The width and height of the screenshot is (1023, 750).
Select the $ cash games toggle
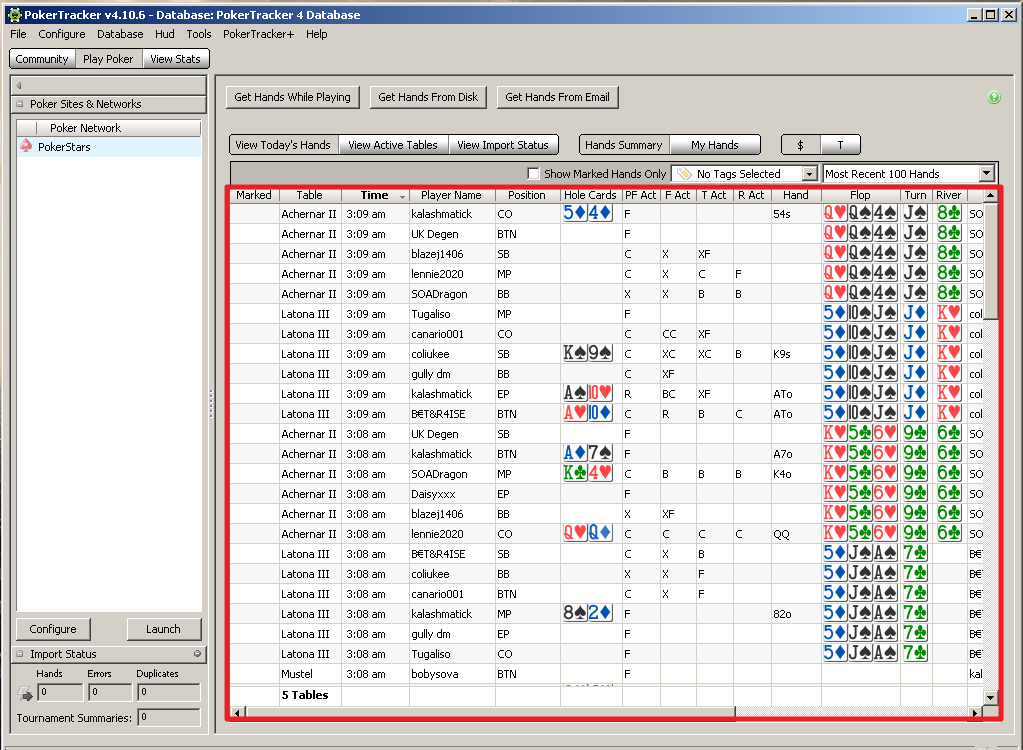pos(801,145)
